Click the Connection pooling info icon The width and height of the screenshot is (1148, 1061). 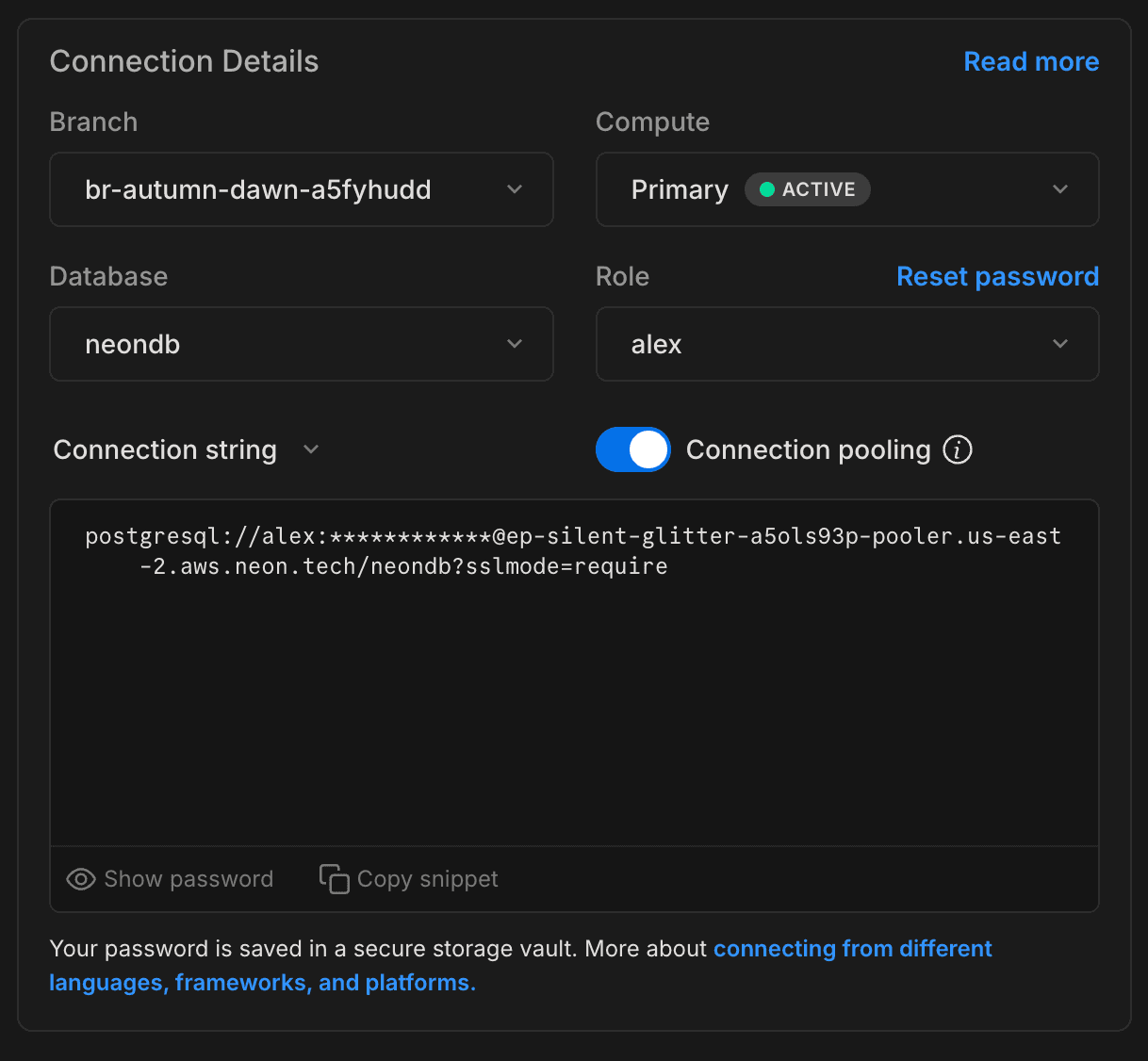point(958,449)
